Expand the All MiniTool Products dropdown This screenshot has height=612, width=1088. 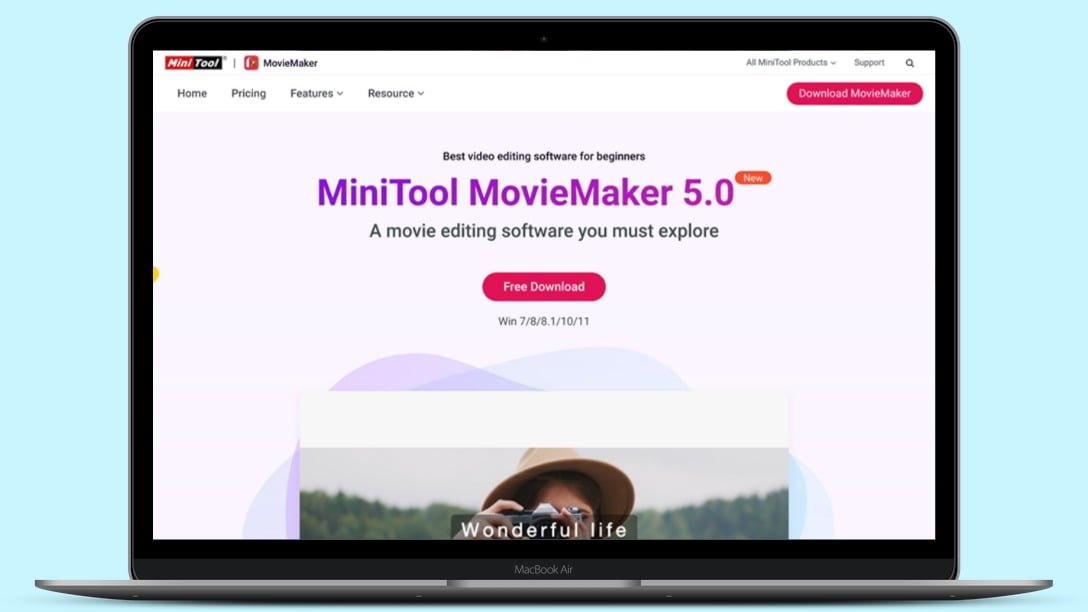click(x=789, y=62)
